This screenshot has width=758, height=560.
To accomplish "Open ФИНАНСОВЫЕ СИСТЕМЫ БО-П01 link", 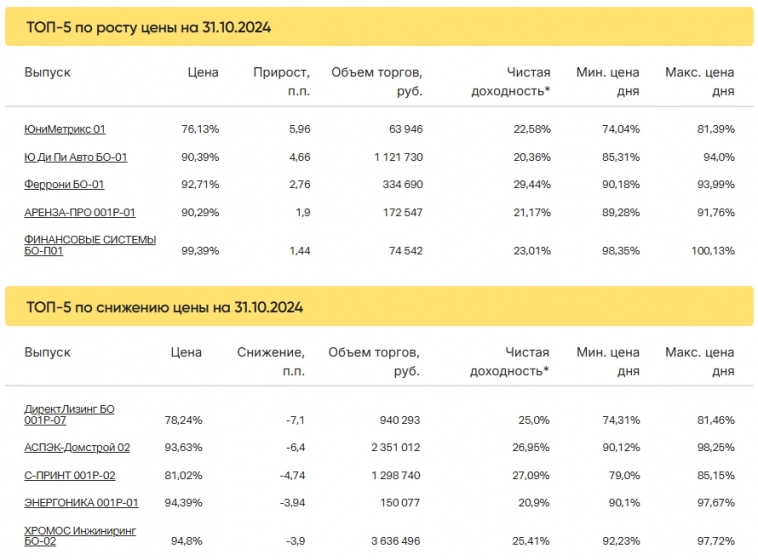I will pos(89,245).
